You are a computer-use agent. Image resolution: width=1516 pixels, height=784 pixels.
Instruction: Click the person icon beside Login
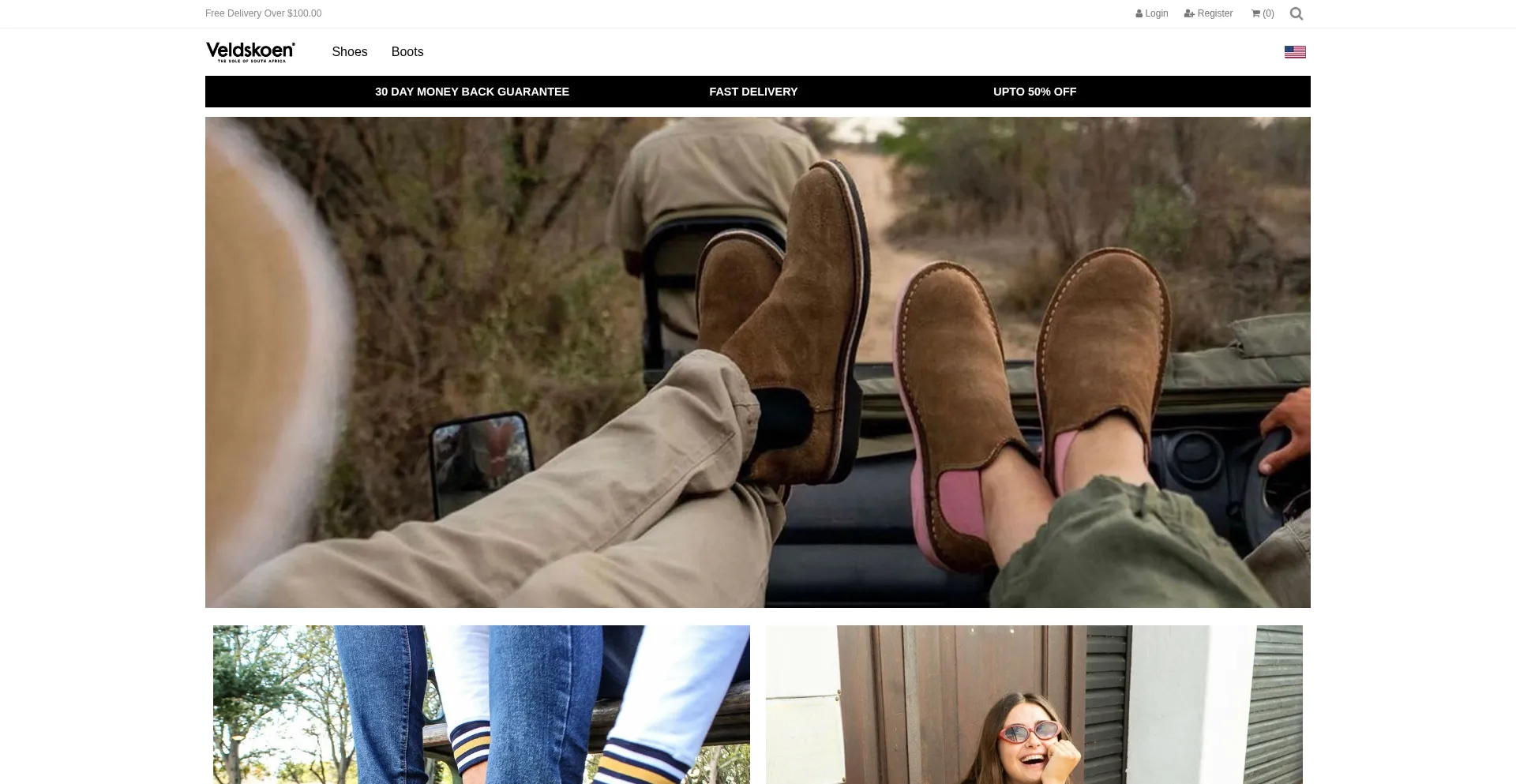[1139, 13]
